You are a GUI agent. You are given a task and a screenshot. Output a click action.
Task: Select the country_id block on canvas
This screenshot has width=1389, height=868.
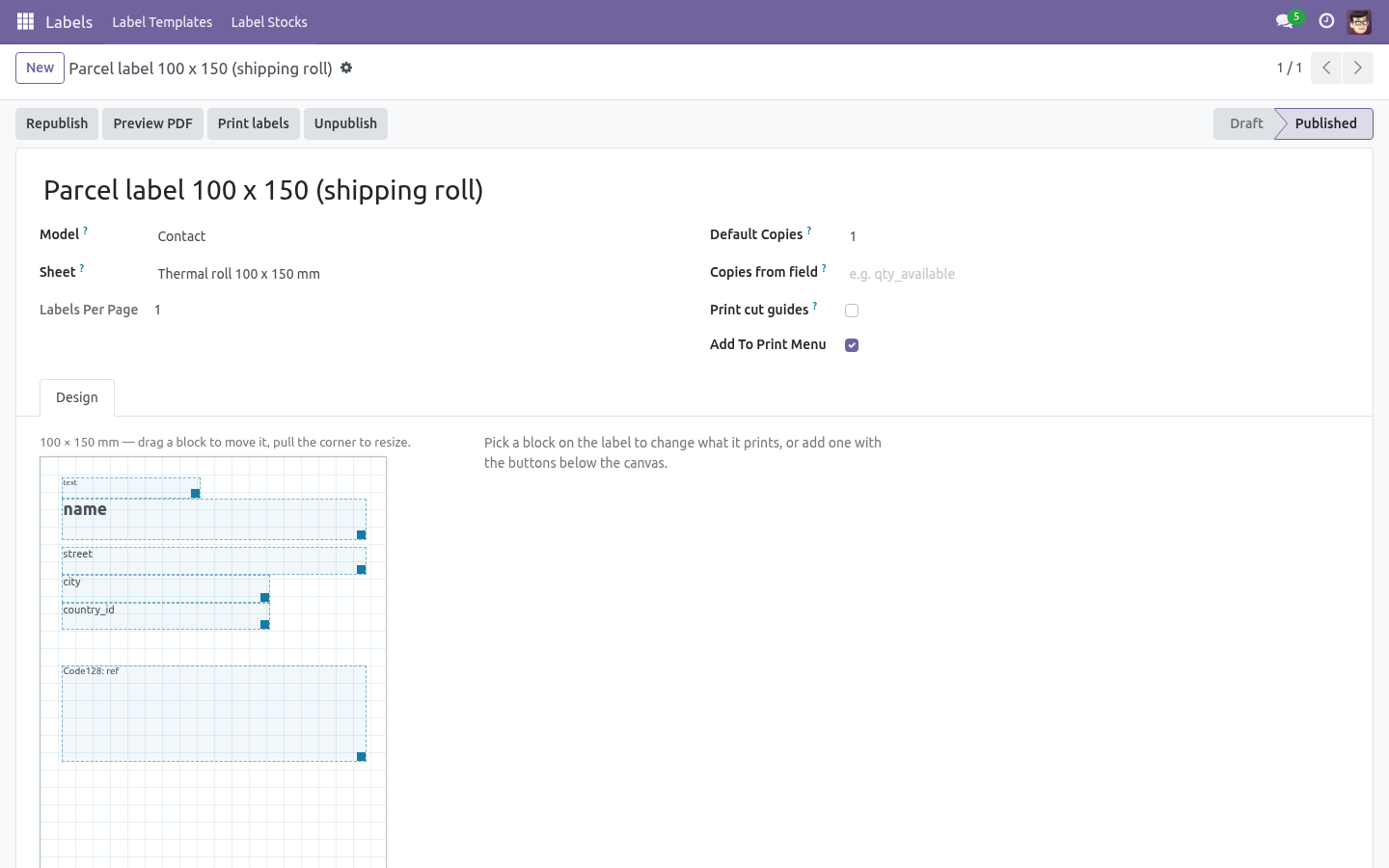(x=166, y=616)
